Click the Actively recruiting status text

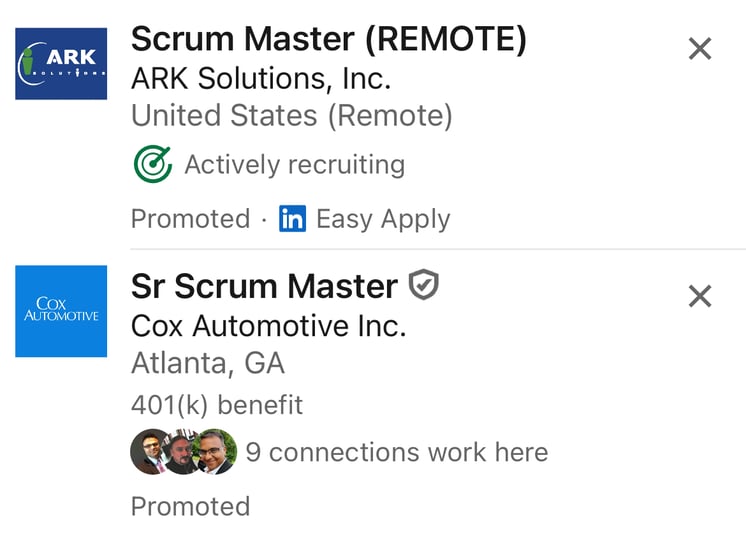(x=294, y=165)
